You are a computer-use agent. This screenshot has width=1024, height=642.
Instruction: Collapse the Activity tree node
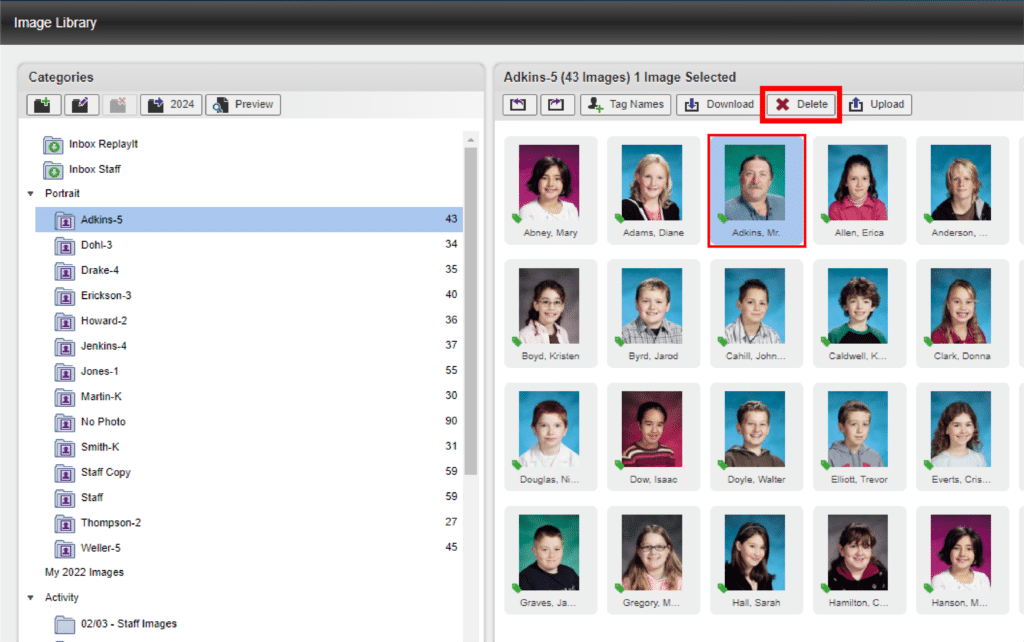tap(31, 598)
